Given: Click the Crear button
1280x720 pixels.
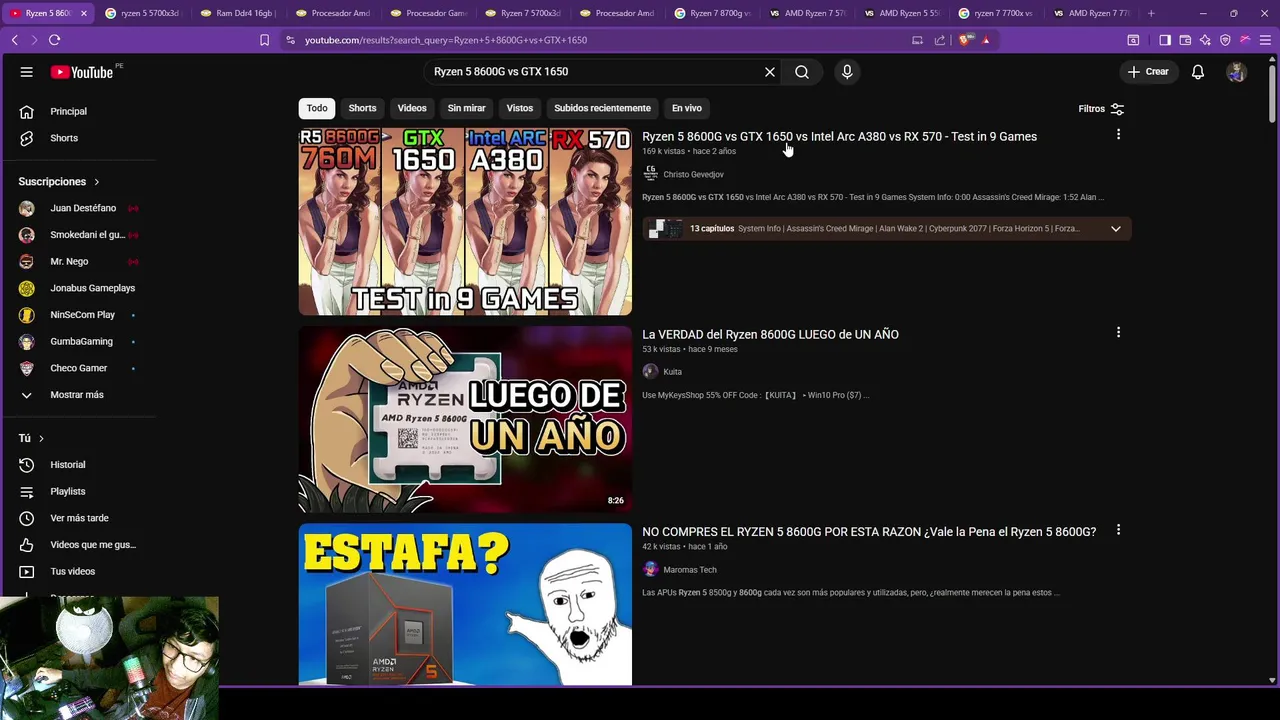Looking at the screenshot, I should (x=1148, y=72).
